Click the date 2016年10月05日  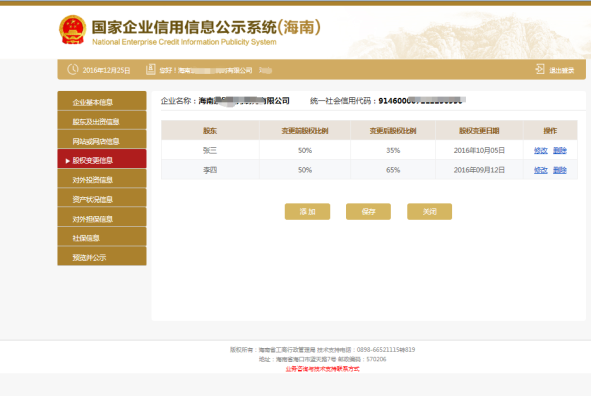479,150
